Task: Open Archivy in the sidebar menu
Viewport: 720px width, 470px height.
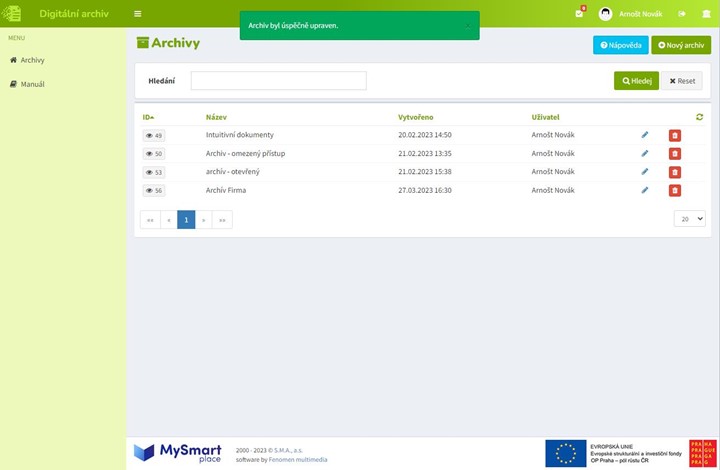Action: pyautogui.click(x=32, y=60)
